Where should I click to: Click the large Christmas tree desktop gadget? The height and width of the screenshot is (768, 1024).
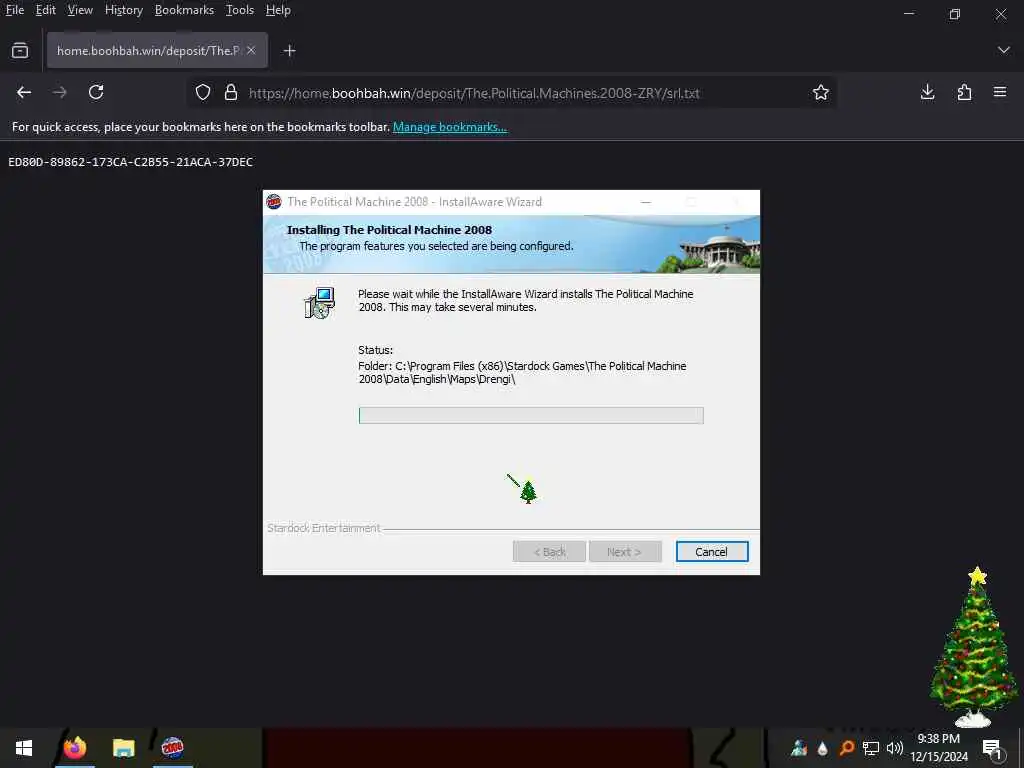coord(974,647)
